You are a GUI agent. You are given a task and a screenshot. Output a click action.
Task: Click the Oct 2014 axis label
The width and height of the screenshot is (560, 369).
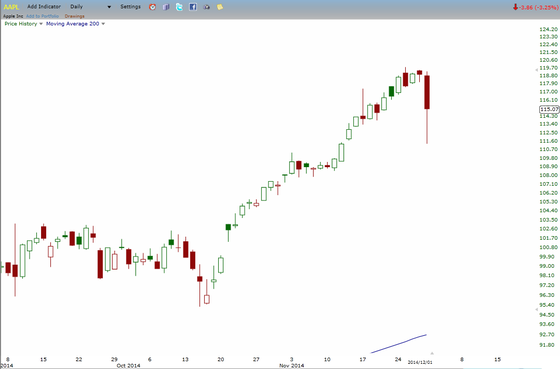click(x=128, y=365)
